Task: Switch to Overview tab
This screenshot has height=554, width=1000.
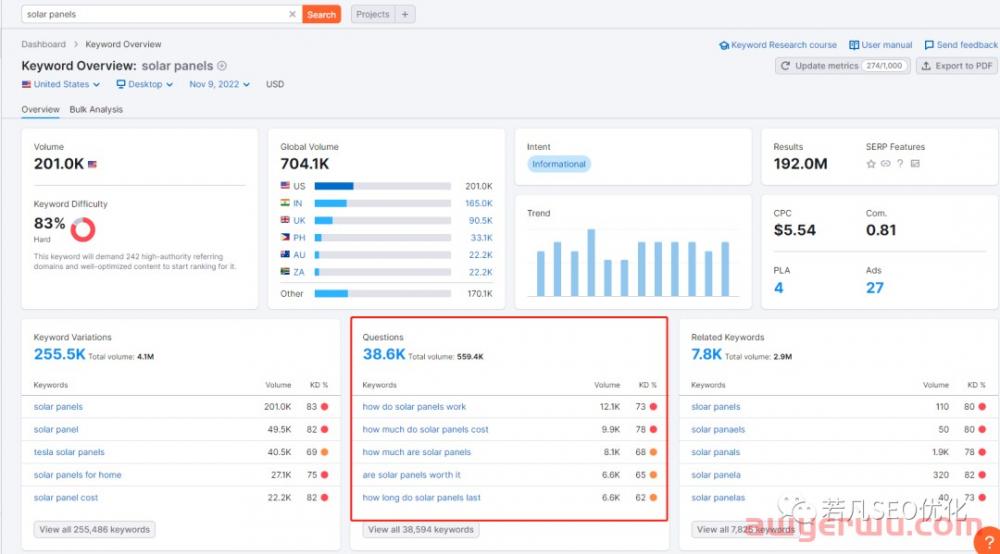Action: [x=40, y=110]
